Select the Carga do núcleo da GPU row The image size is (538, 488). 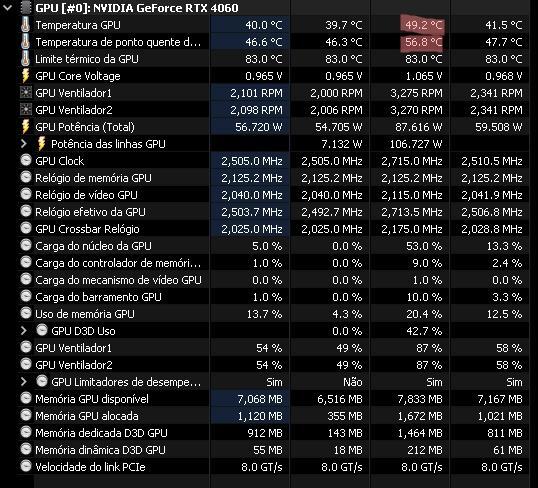(274, 246)
